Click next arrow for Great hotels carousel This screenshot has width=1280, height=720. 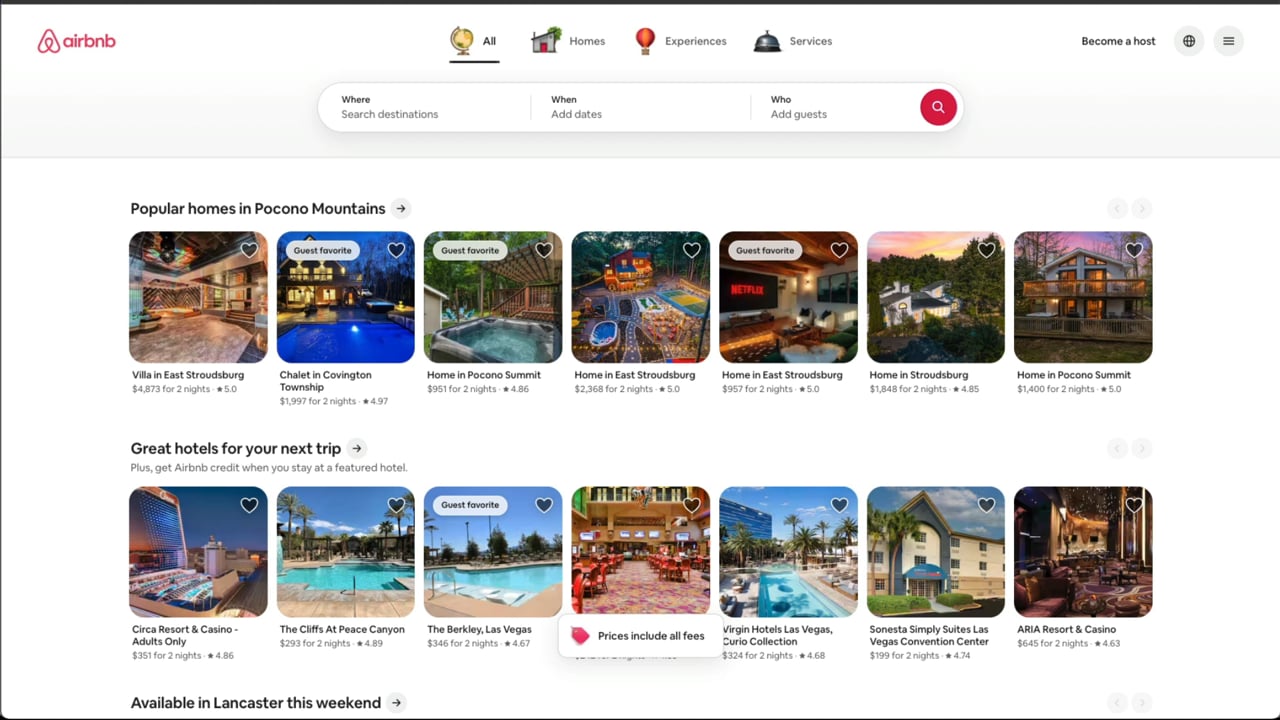(x=1141, y=448)
